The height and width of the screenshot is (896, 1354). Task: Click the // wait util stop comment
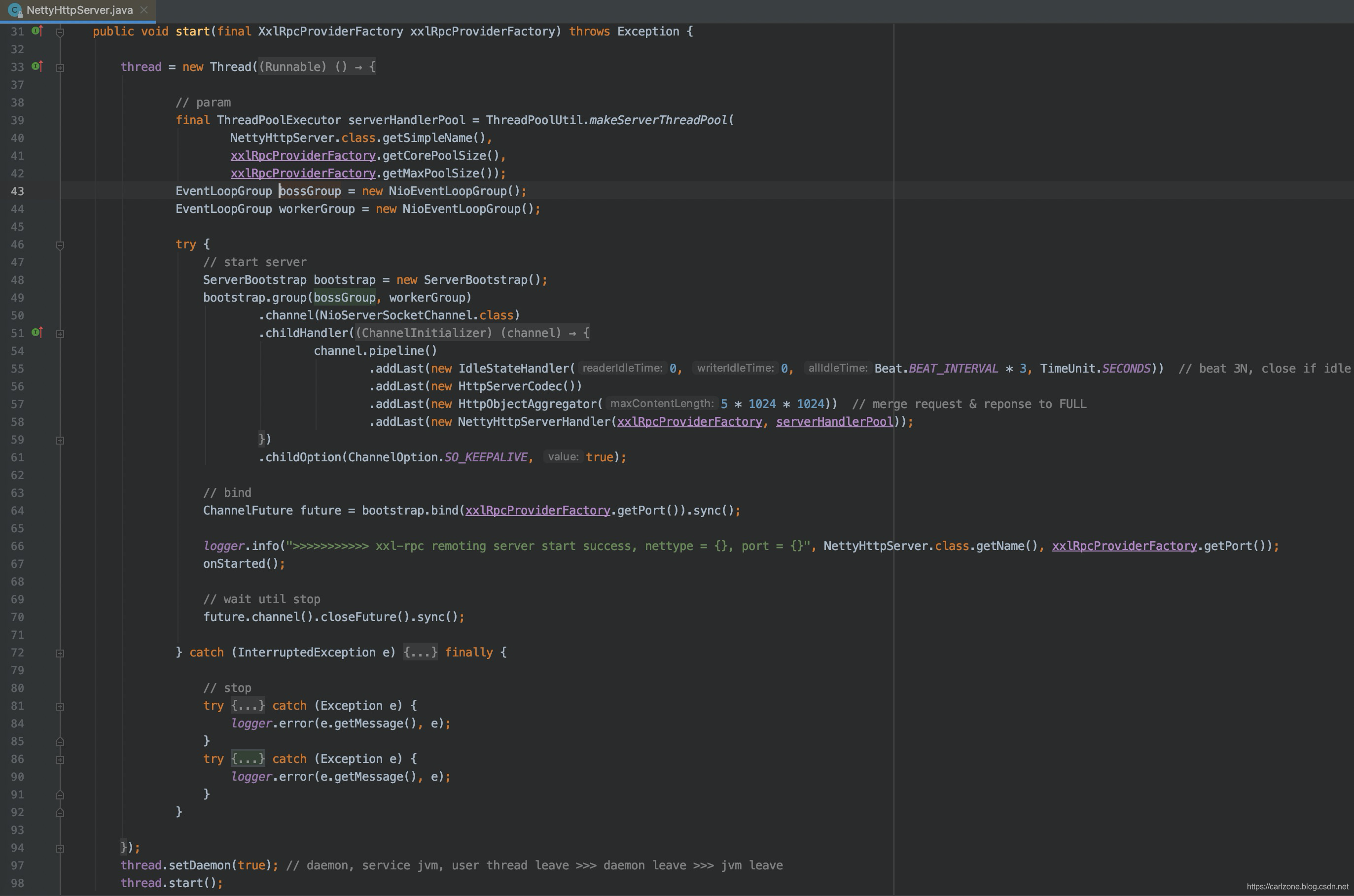coord(262,599)
